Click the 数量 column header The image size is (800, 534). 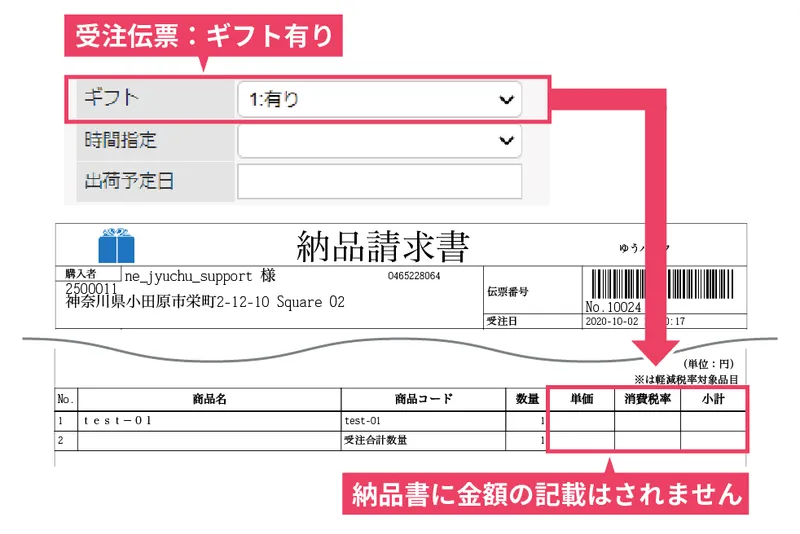coord(527,399)
